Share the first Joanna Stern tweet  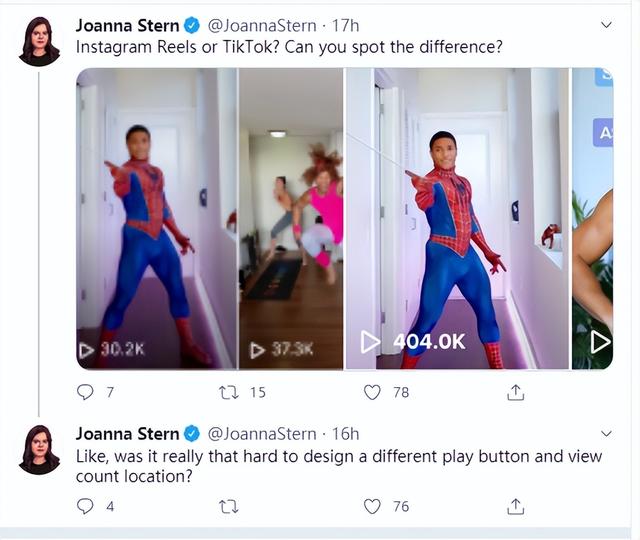point(516,392)
